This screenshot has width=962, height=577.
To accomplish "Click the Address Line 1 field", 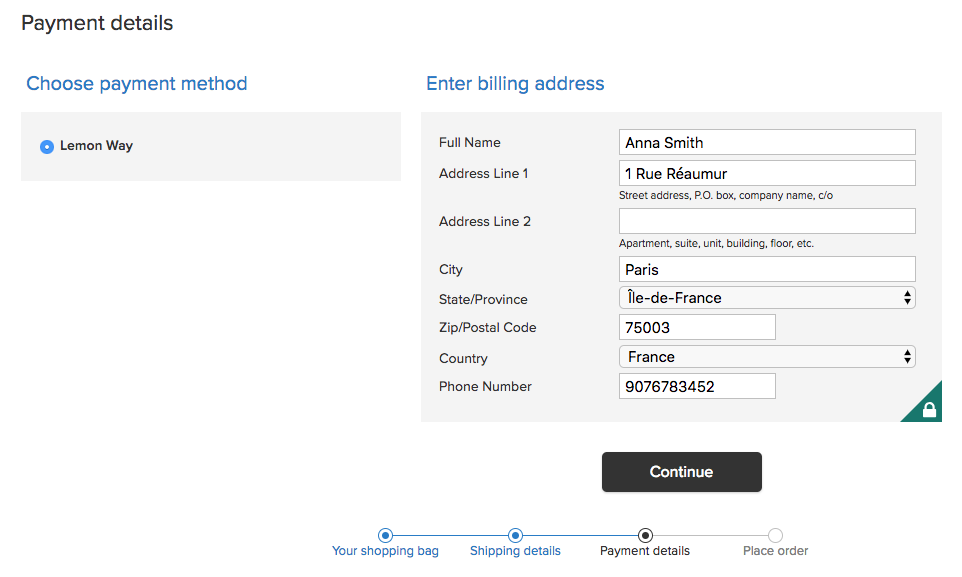I will [767, 173].
